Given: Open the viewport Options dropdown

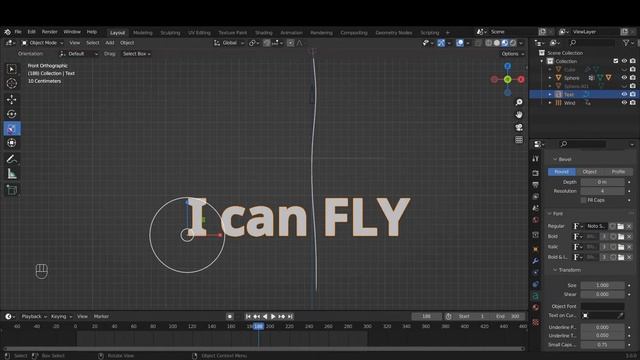Looking at the screenshot, I should tap(513, 54).
